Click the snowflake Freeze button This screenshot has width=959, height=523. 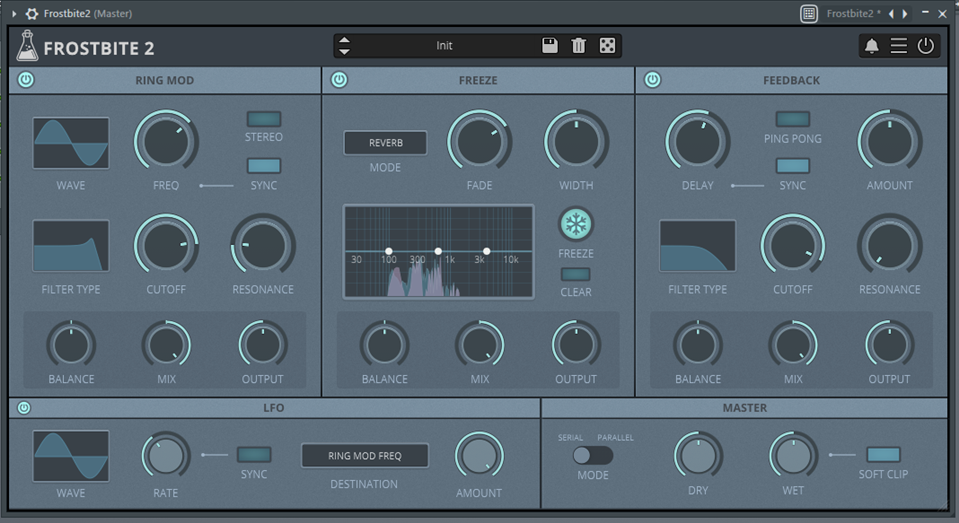click(x=576, y=224)
